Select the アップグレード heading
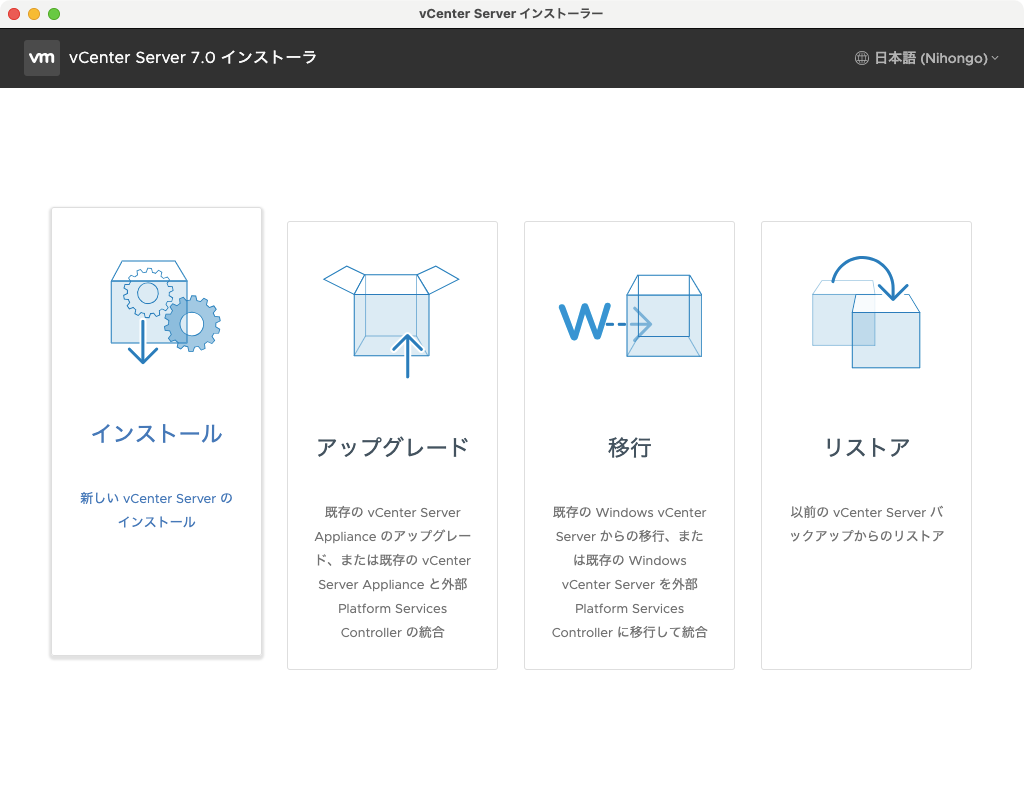The image size is (1024, 796). coord(392,447)
